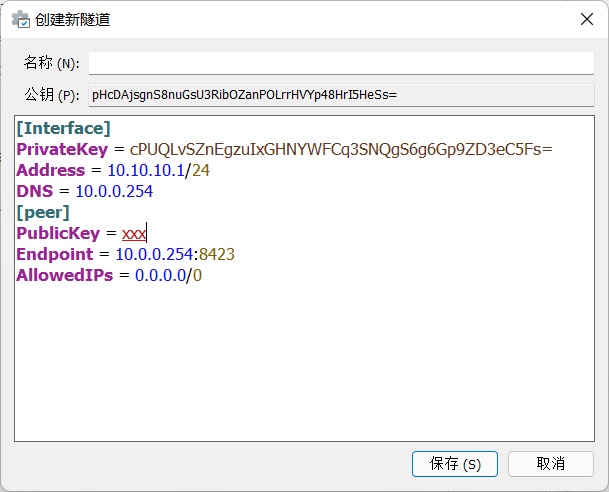Click the AllowedIPs keyword
Viewport: 609px width, 492px height.
tap(65, 275)
